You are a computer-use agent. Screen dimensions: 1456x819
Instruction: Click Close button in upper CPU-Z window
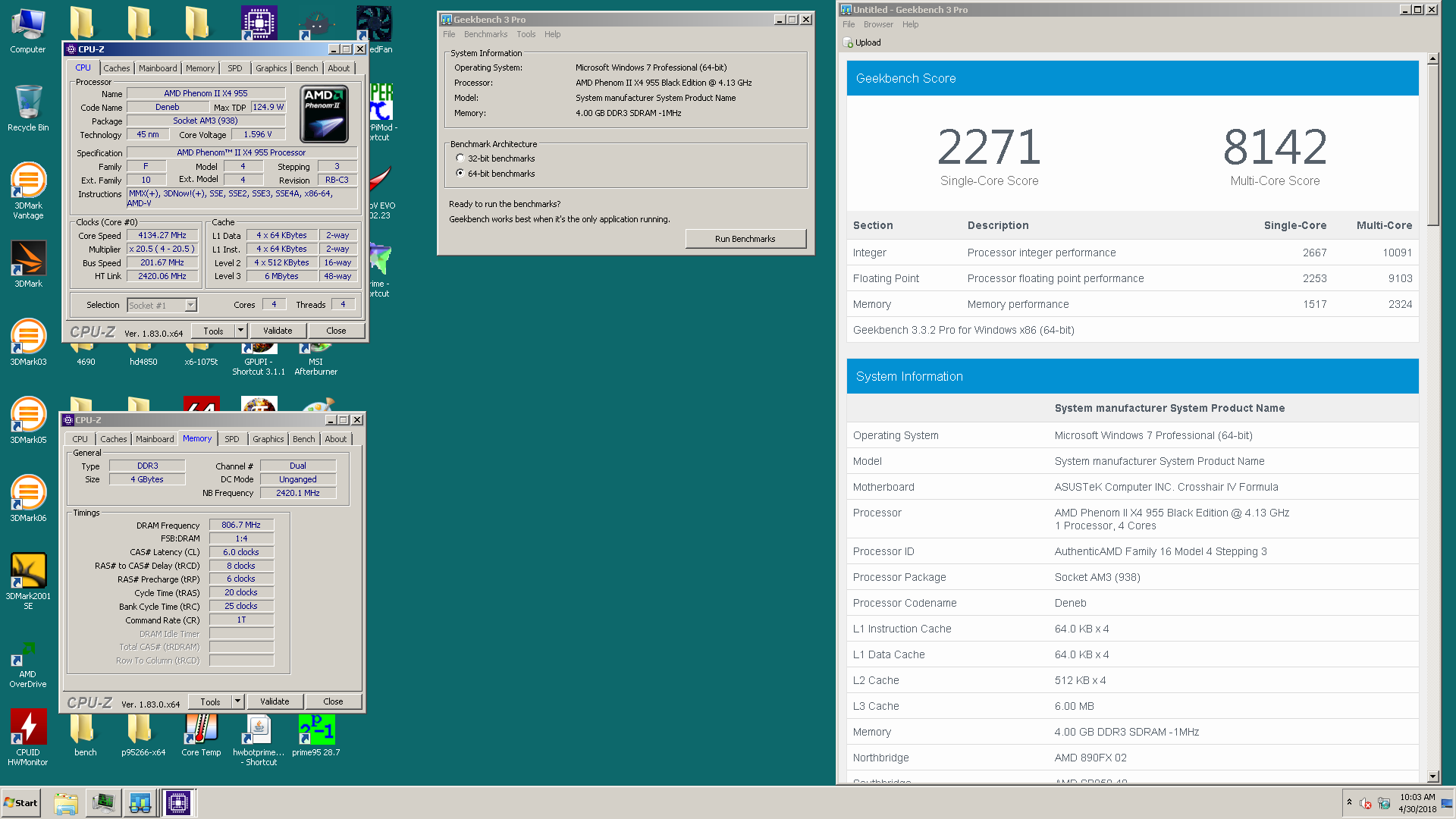pos(336,331)
